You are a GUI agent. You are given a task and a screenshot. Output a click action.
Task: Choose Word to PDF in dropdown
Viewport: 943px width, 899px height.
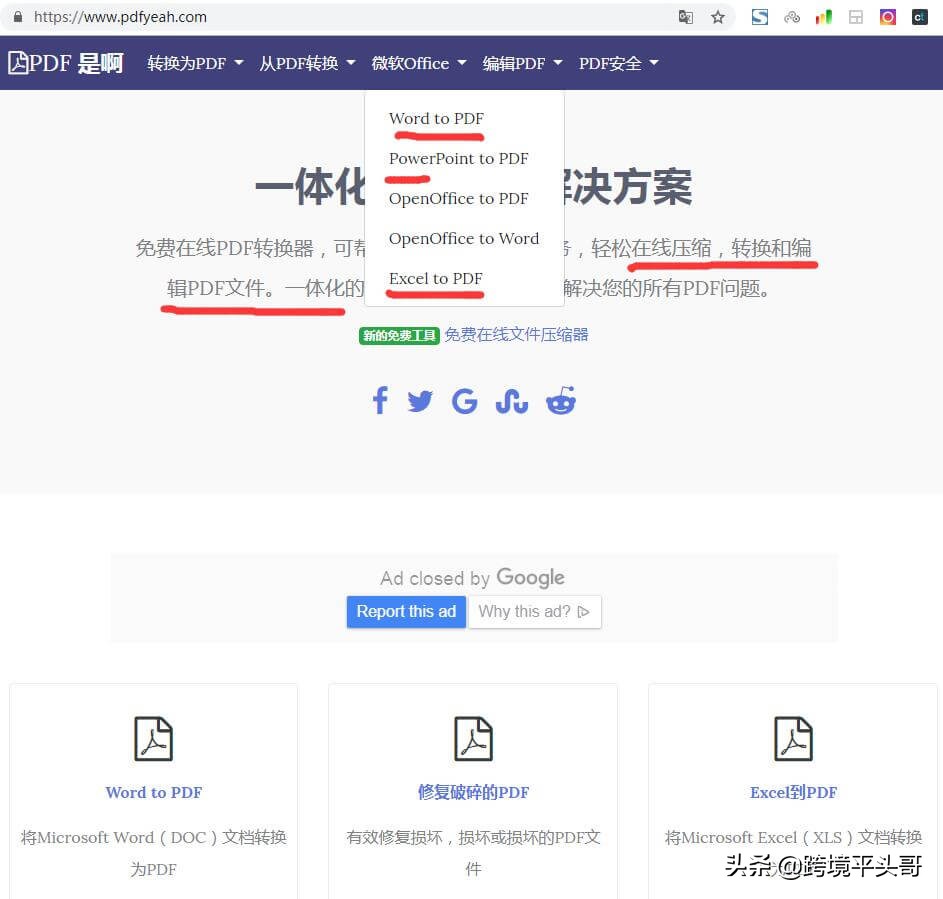[x=436, y=118]
